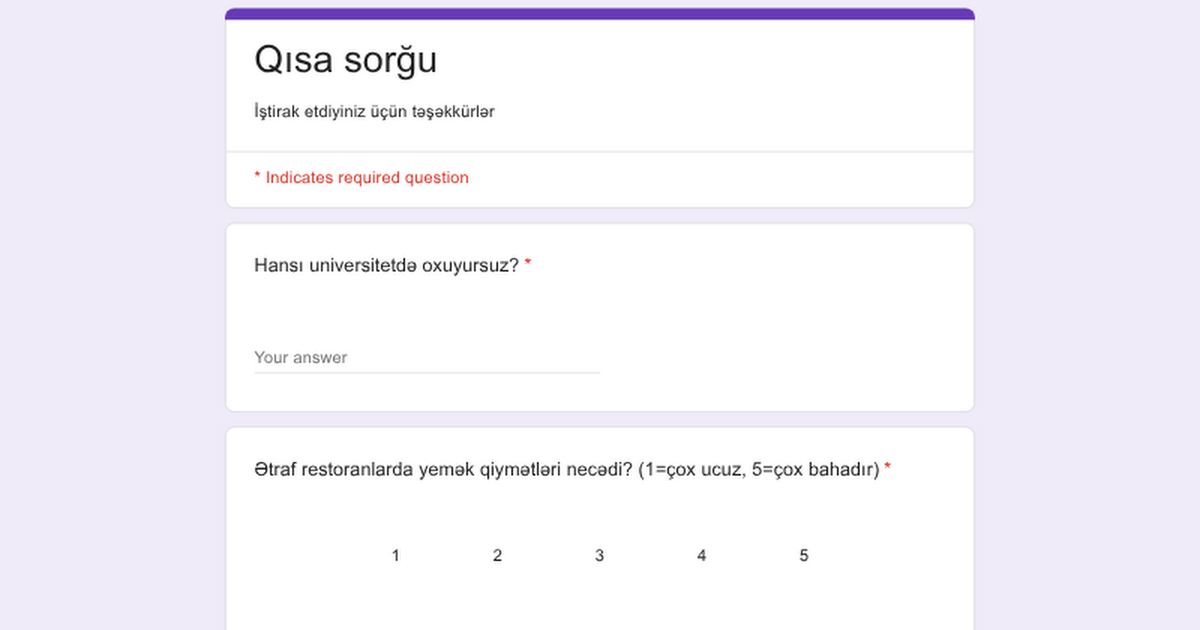Select rating 2 on the price scale
This screenshot has height=630, width=1200.
pyautogui.click(x=498, y=556)
